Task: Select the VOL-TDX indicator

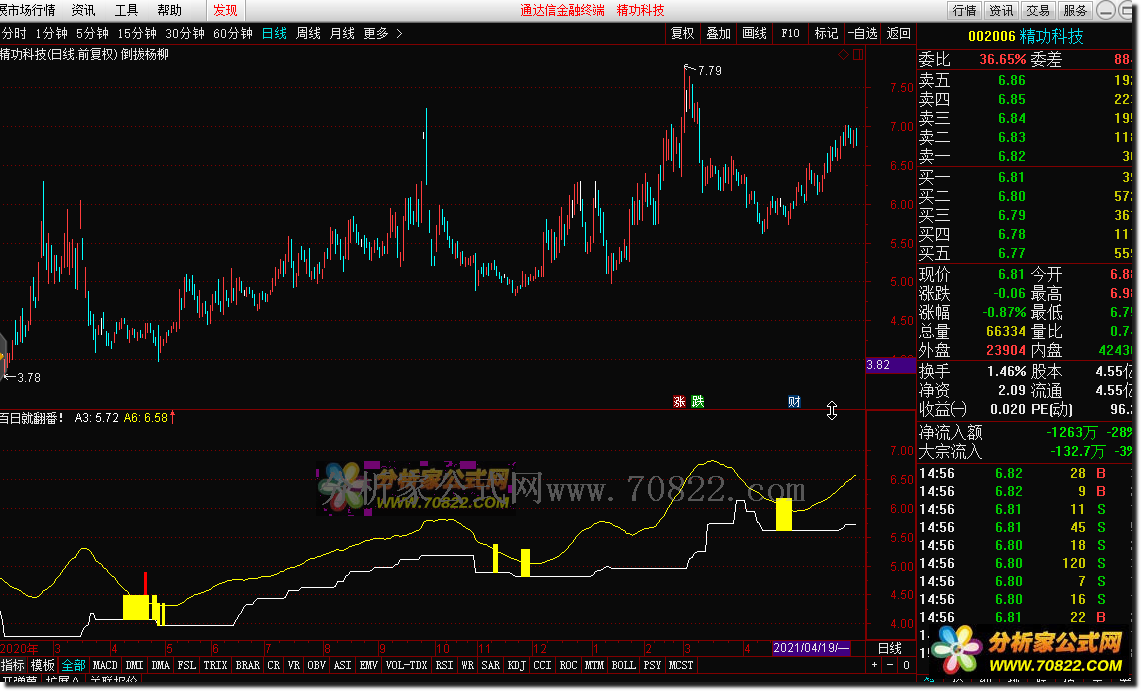Action: 406,665
